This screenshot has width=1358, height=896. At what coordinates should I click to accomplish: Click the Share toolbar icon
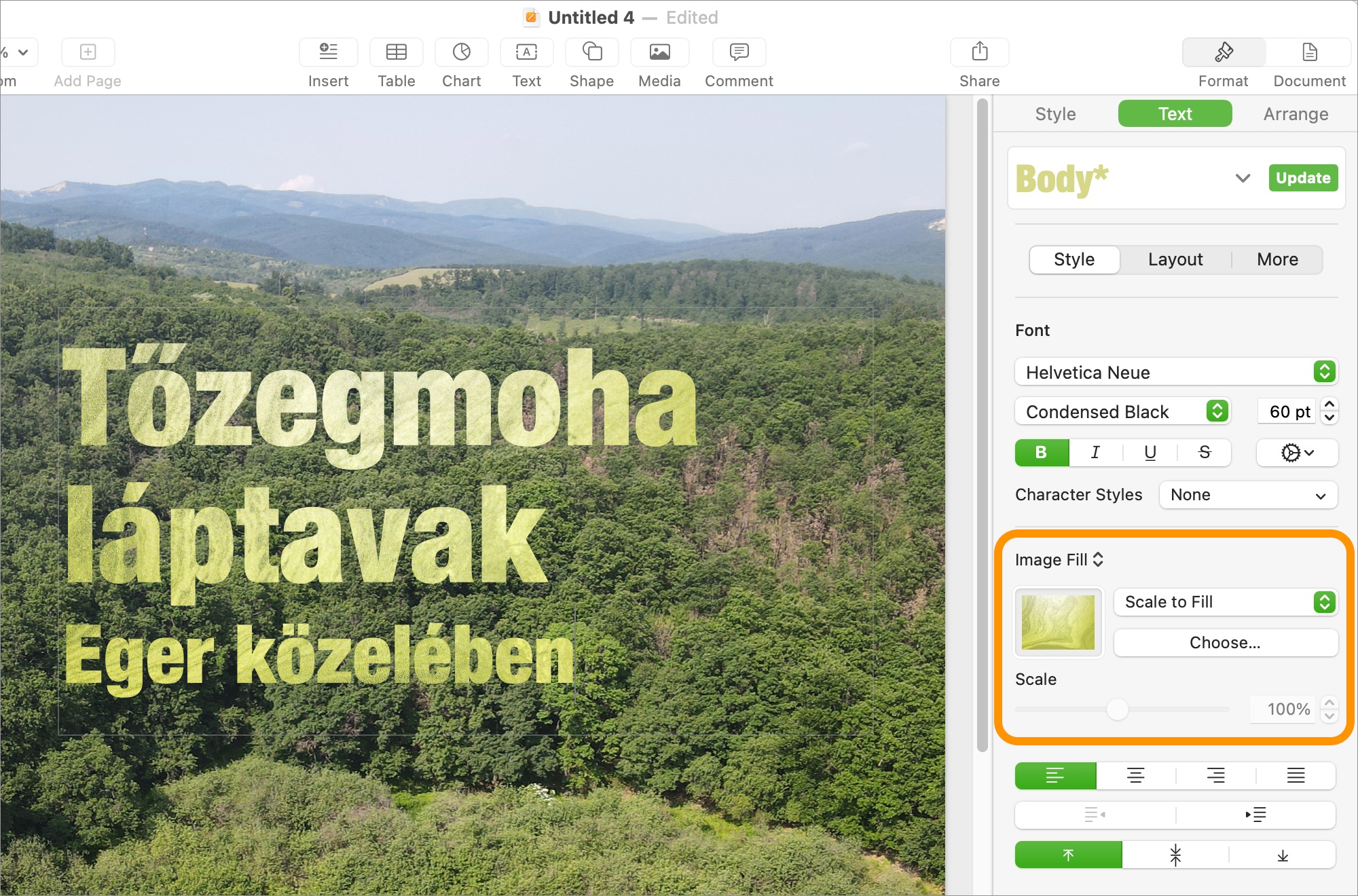[980, 52]
